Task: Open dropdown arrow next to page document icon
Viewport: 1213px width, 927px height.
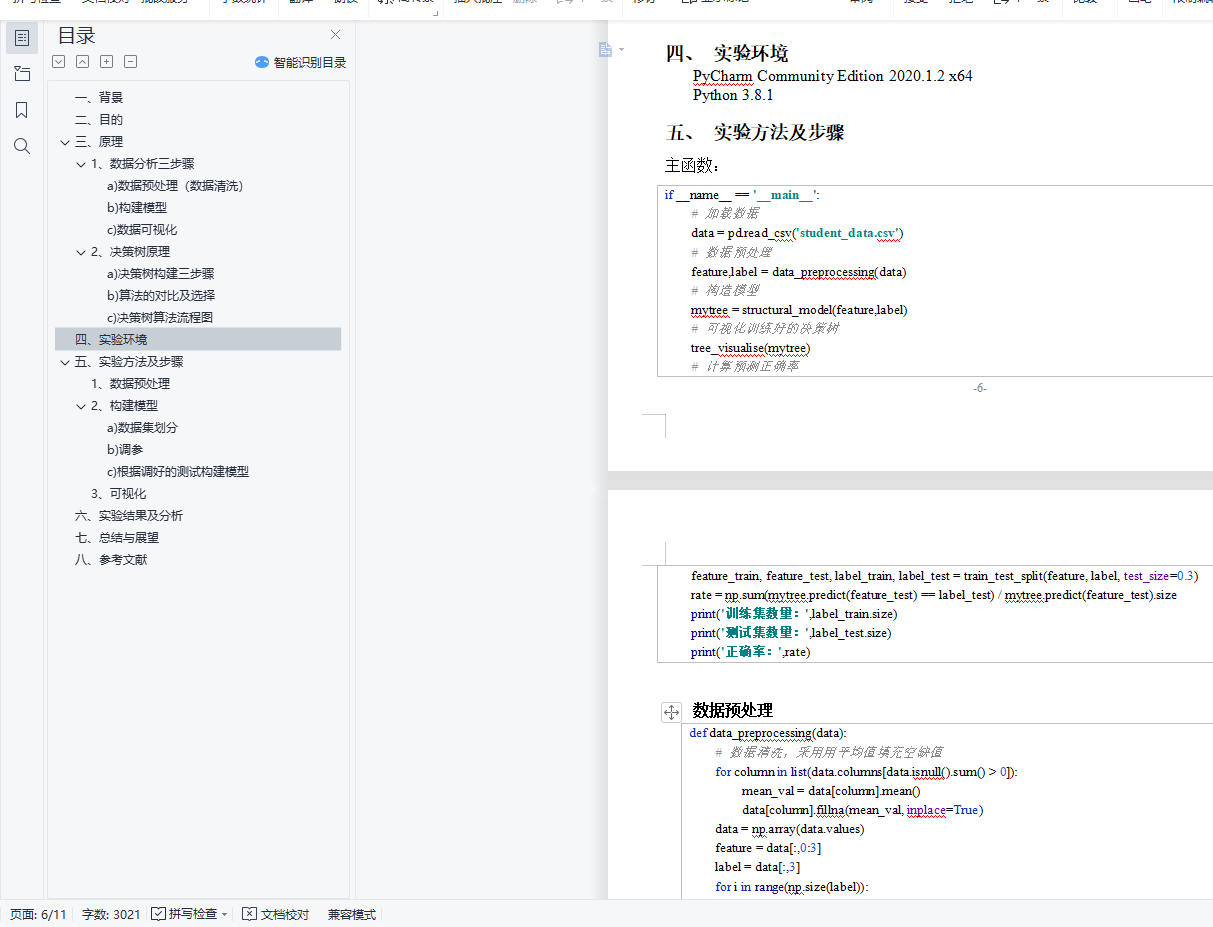Action: pos(621,50)
